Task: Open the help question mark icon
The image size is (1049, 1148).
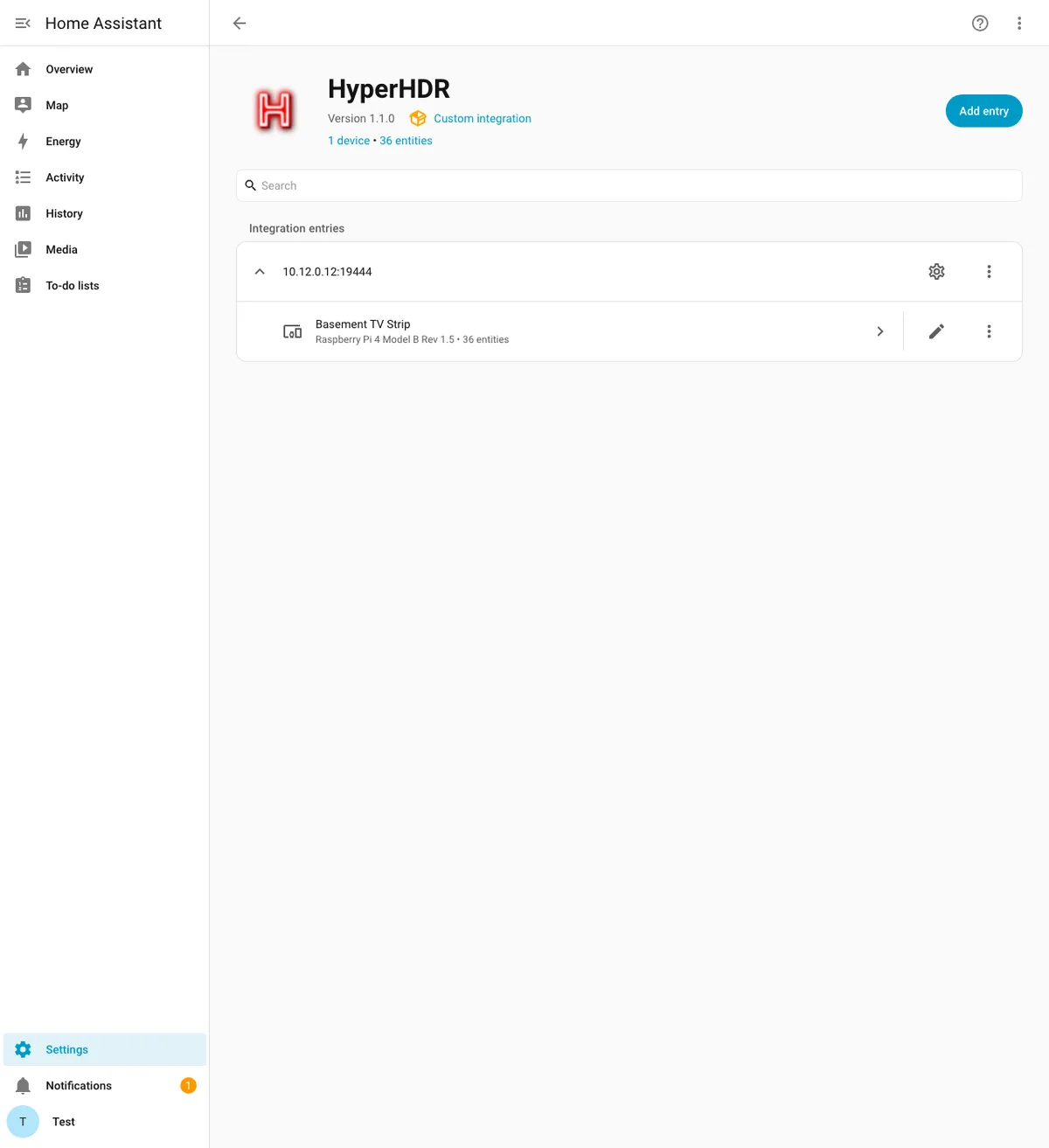Action: coord(980,23)
